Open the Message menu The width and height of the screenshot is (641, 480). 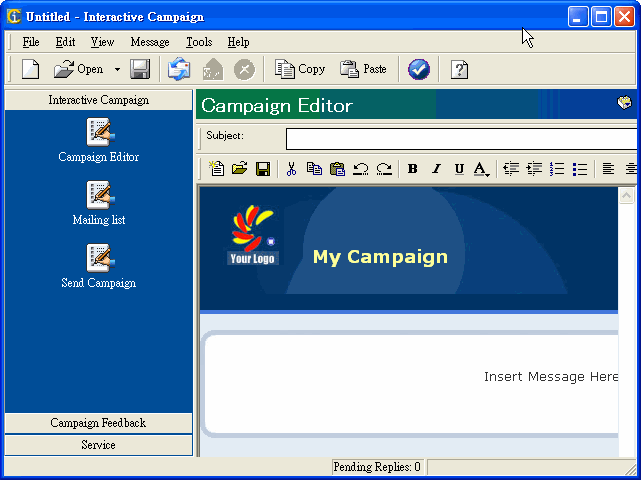click(x=150, y=42)
